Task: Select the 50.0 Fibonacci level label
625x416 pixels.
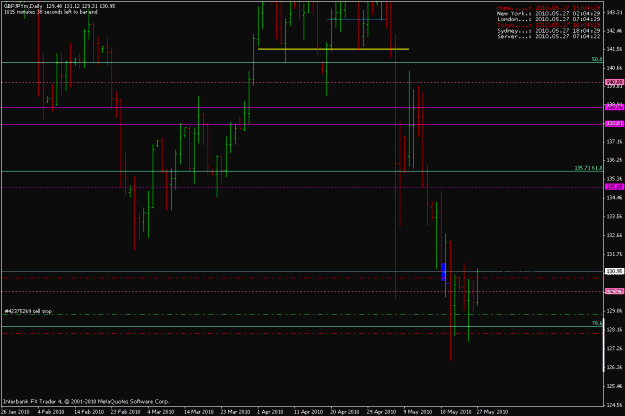Action: coord(597,59)
